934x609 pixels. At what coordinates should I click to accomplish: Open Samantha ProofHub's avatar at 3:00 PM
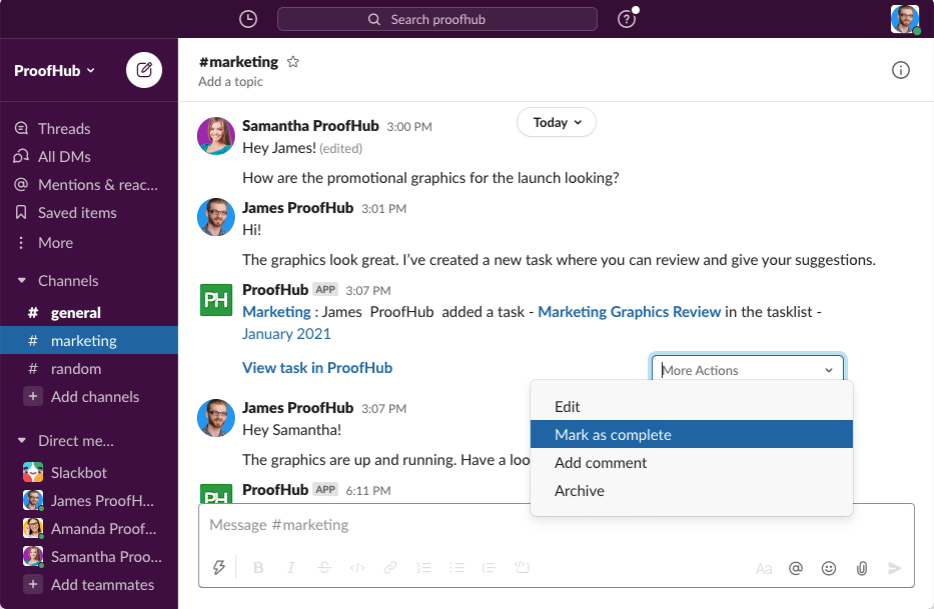(216, 136)
